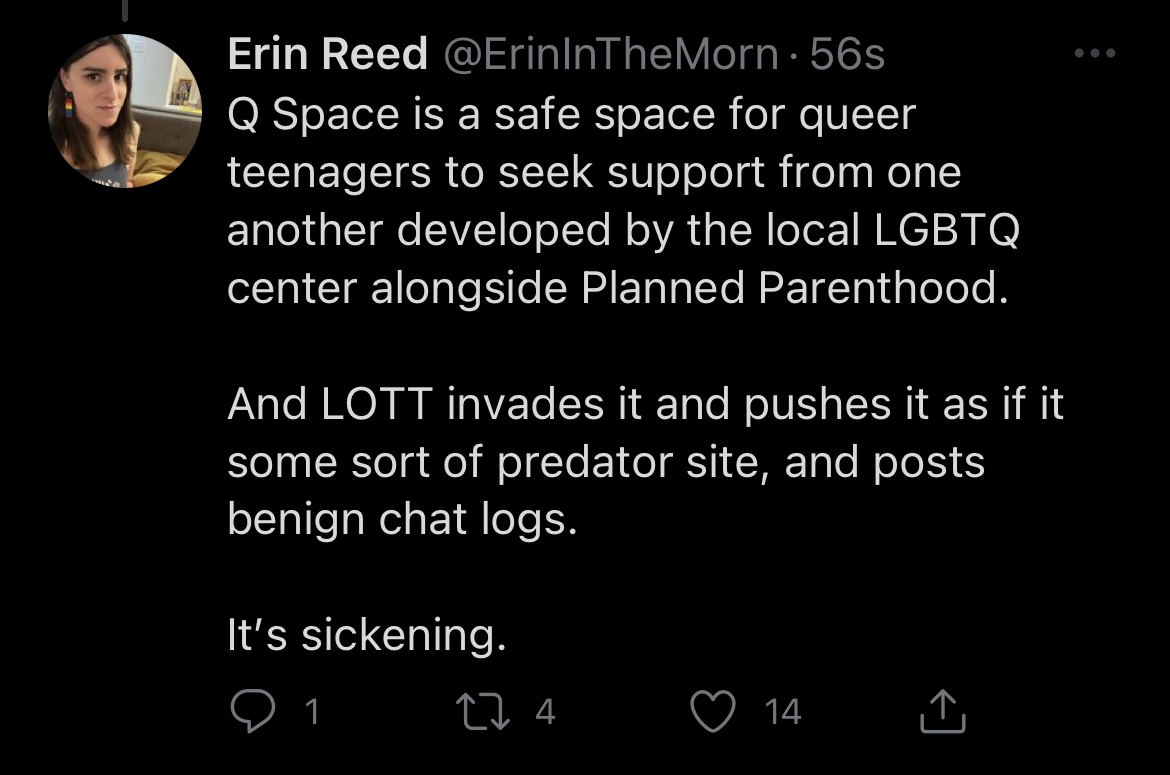Open the @ErinInTheMorn handle link
The height and width of the screenshot is (775, 1170).
coord(609,54)
